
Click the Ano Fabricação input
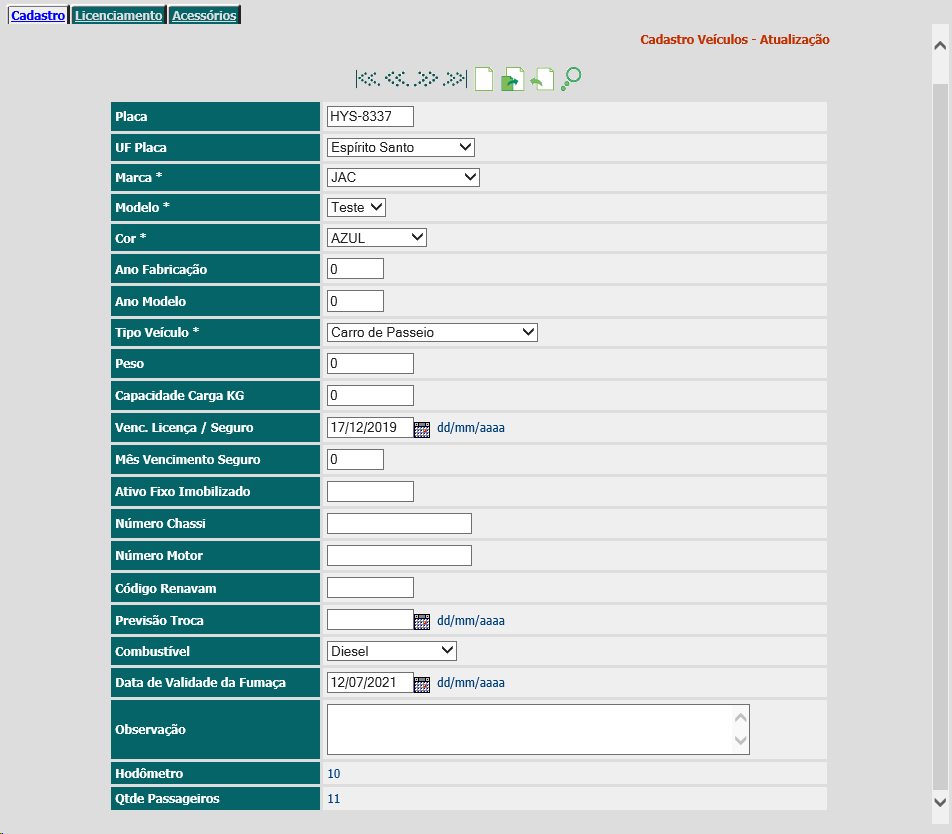pos(355,269)
